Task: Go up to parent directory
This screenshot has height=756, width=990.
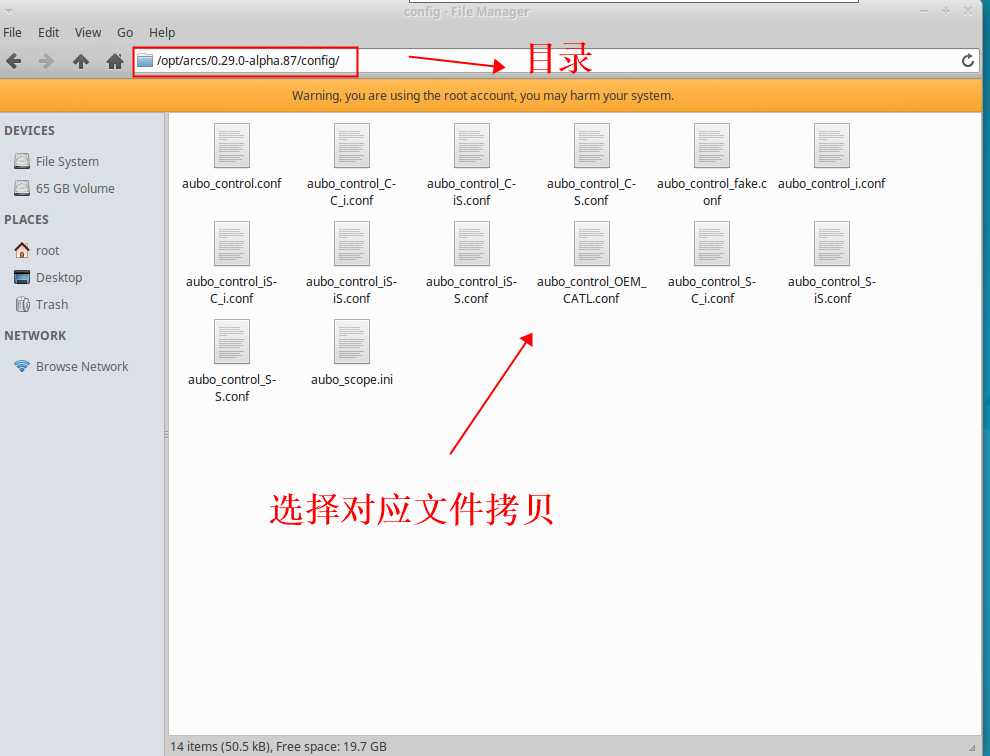Action: coord(81,61)
